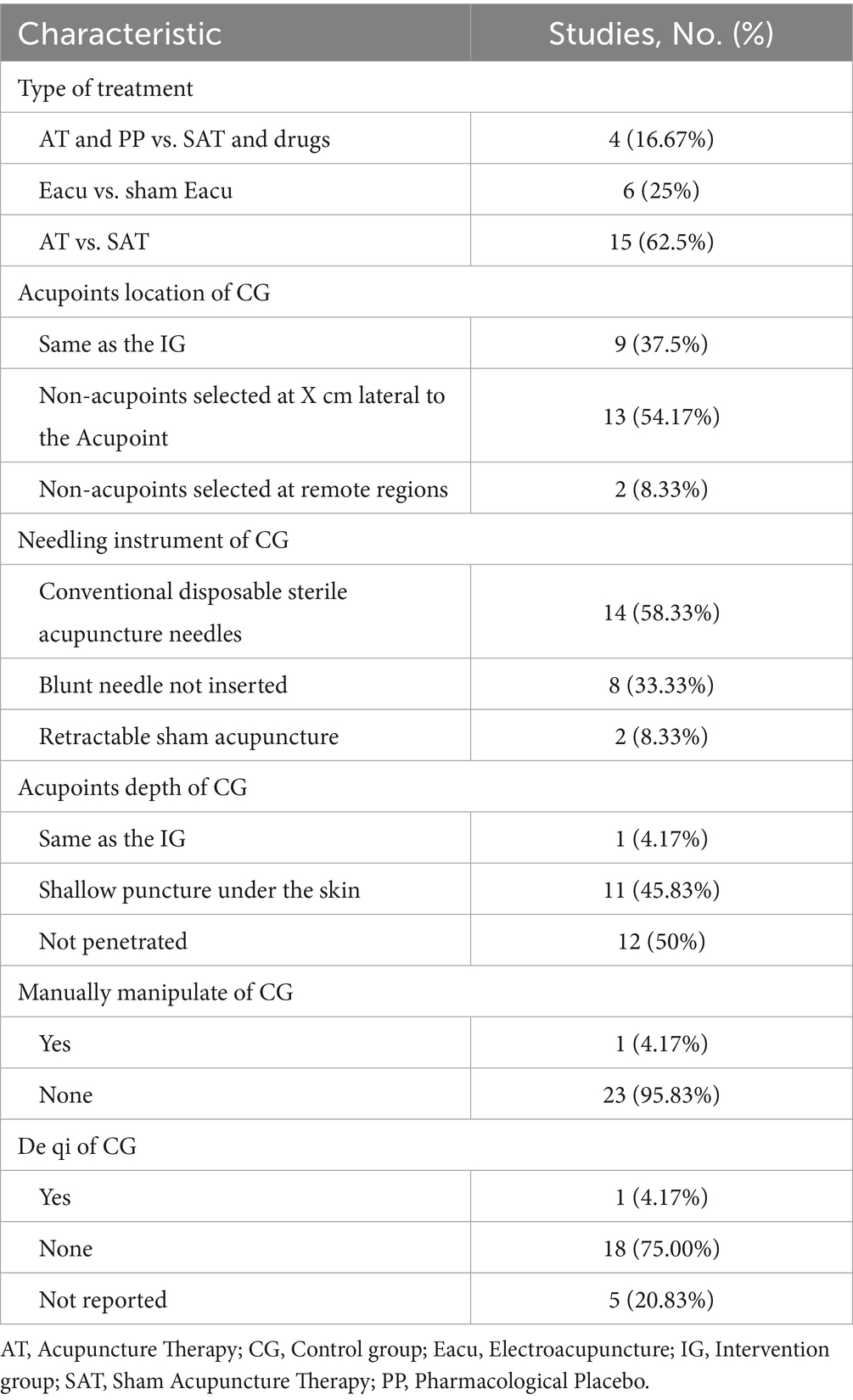853x1400 pixels.
Task: Click the Studies, No. (%) column header
Action: tap(661, 34)
